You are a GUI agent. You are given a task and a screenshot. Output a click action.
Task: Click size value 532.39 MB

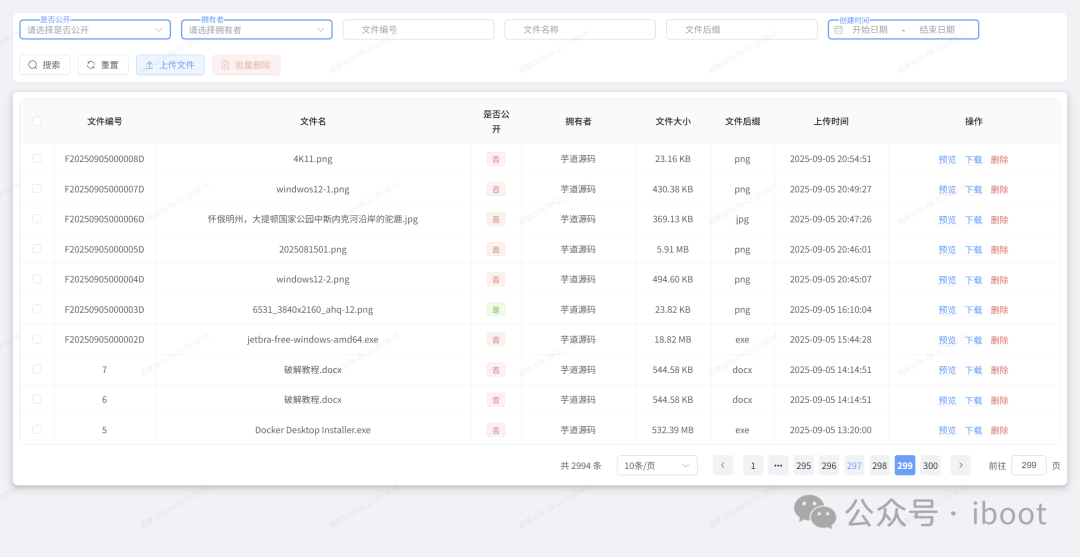[673, 430]
